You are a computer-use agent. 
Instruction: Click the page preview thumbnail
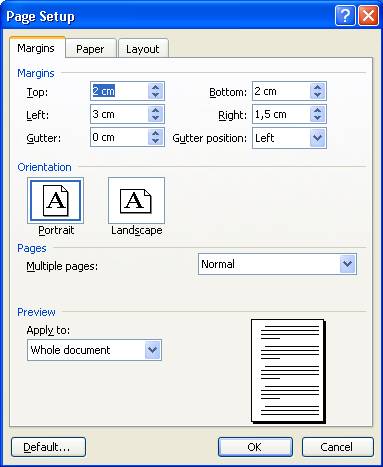pyautogui.click(x=288, y=371)
